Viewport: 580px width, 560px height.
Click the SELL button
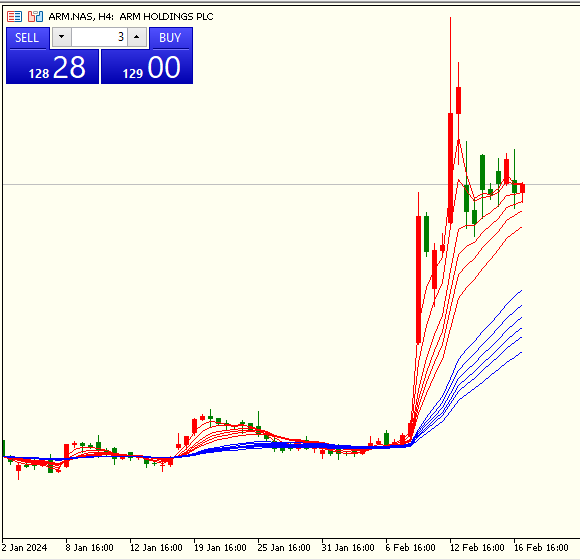point(27,38)
